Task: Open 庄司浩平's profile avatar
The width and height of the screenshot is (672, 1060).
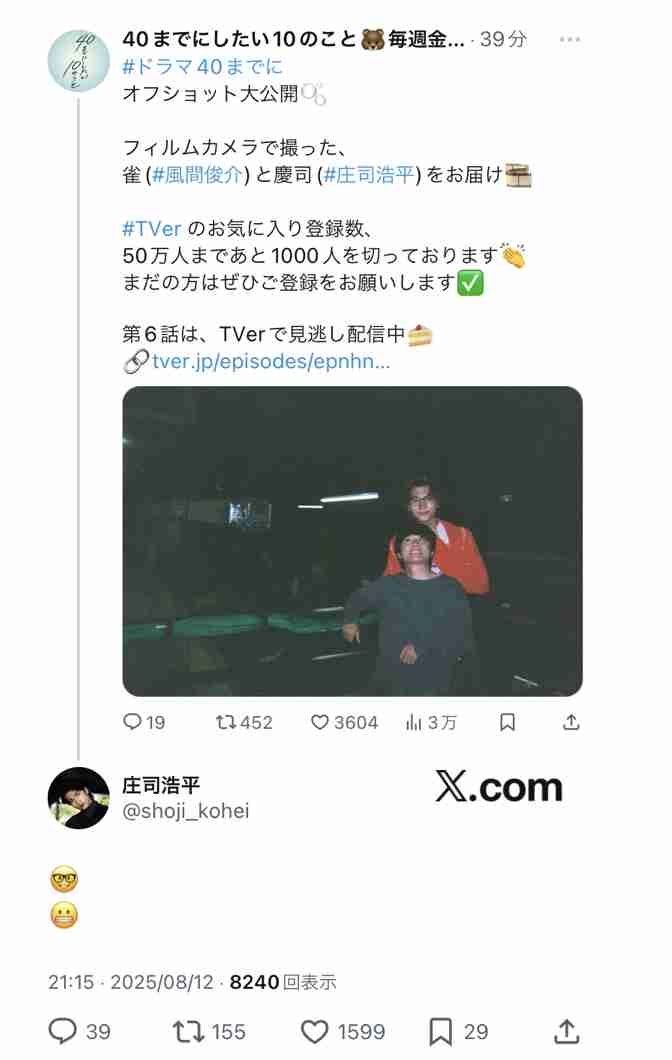Action: 78,798
